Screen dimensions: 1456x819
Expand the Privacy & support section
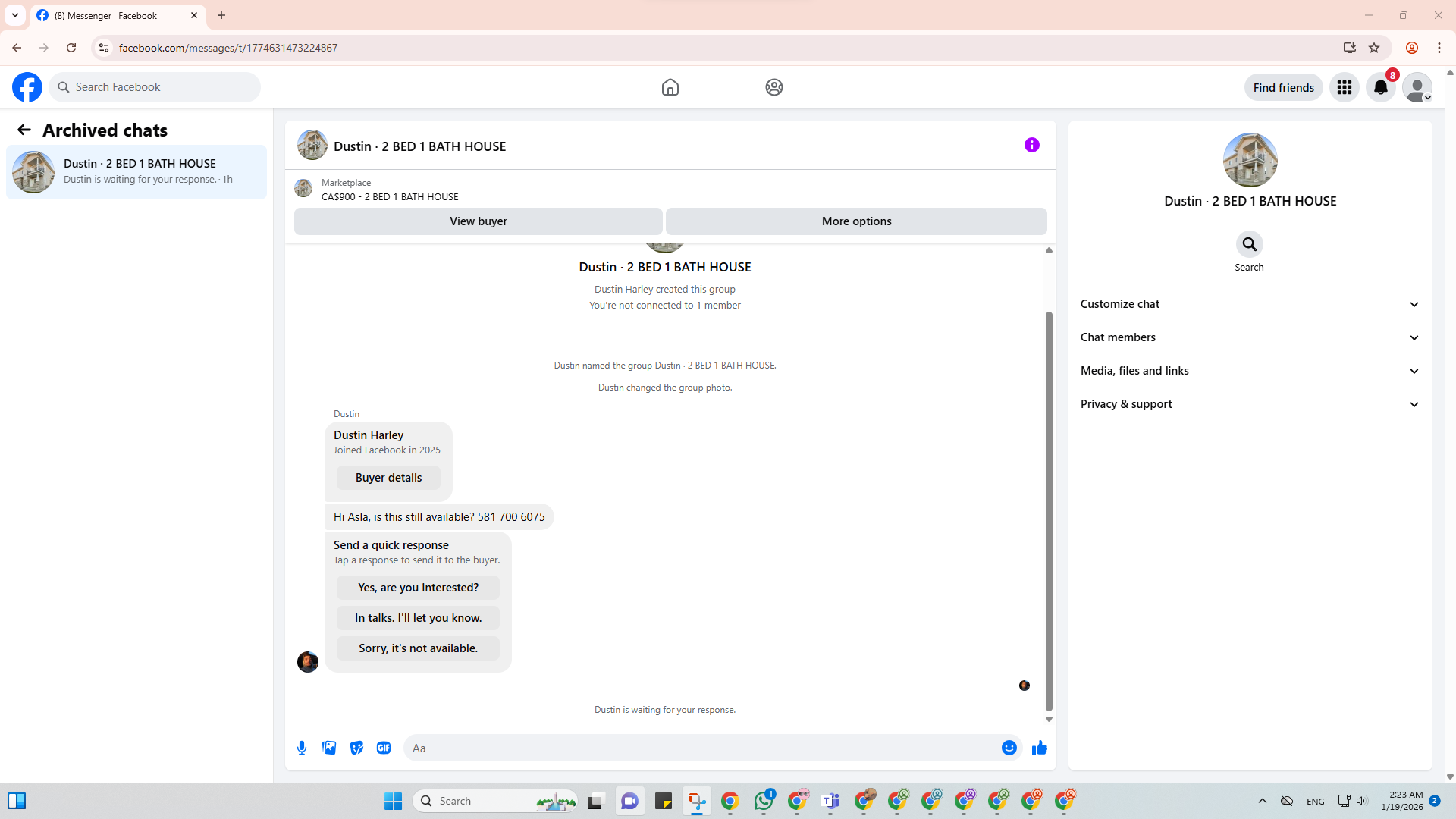click(x=1250, y=404)
